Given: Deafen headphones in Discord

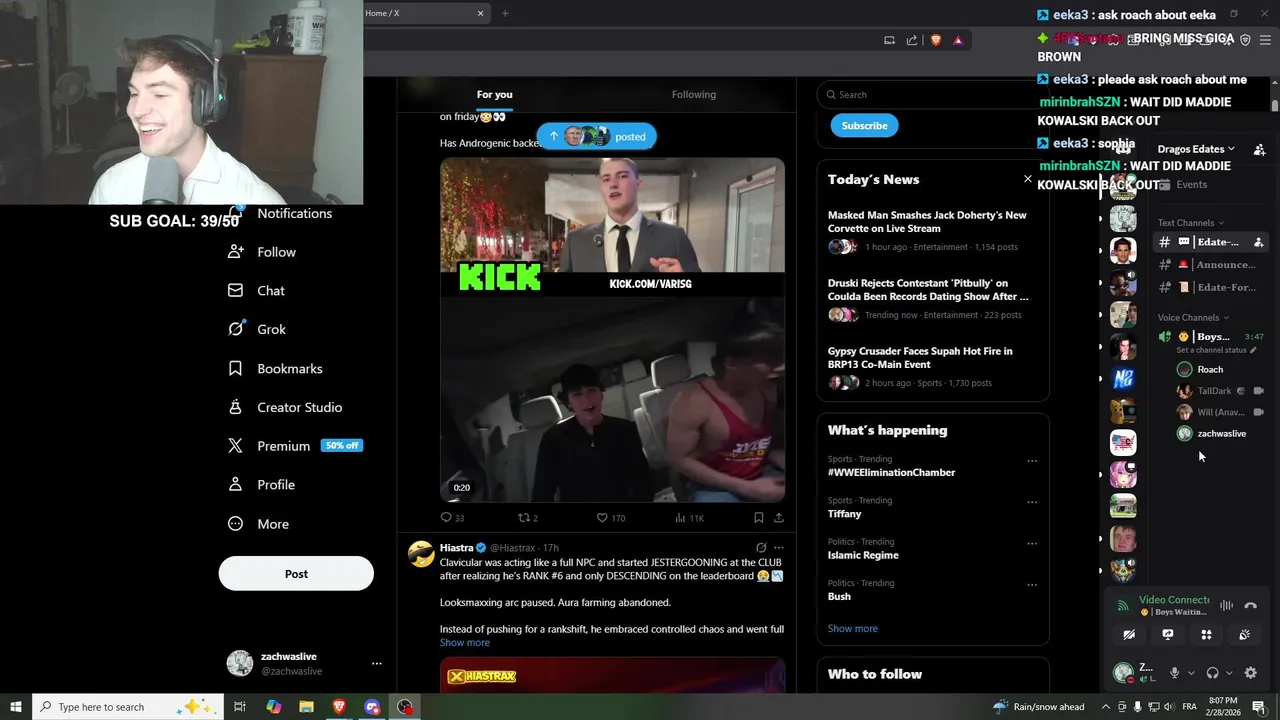Looking at the screenshot, I should [1212, 673].
